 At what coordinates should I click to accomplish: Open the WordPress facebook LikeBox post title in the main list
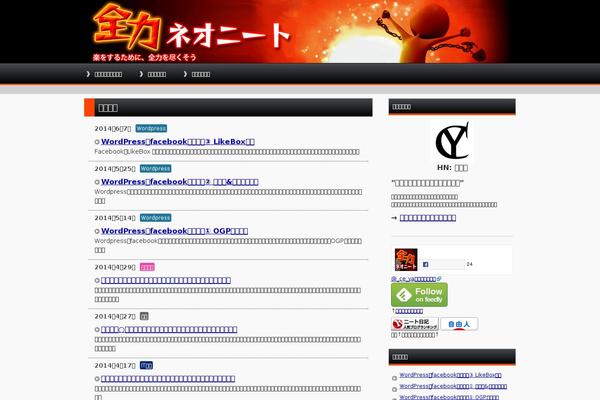tap(178, 142)
